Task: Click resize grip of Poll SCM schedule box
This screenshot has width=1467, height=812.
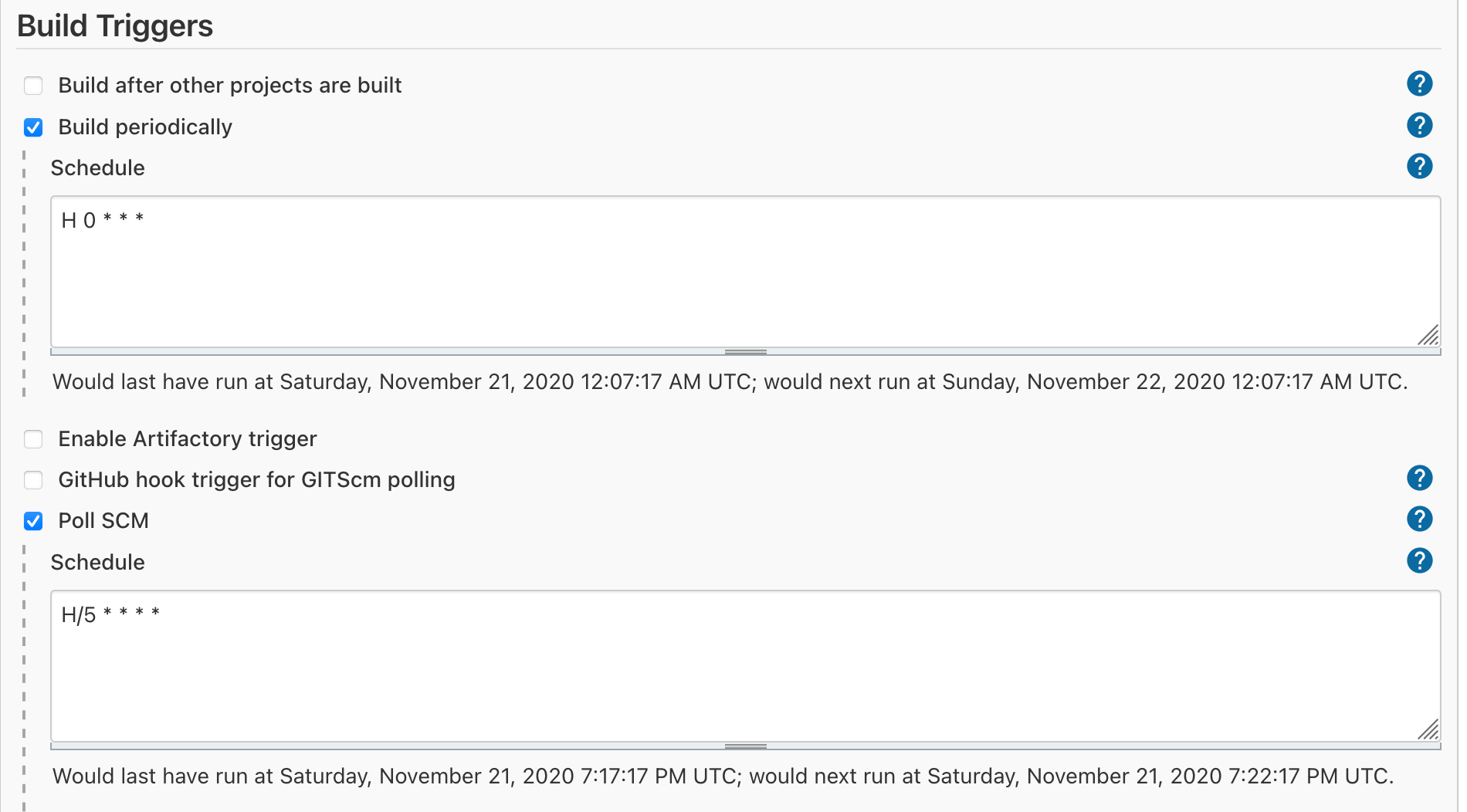Action: [1428, 729]
